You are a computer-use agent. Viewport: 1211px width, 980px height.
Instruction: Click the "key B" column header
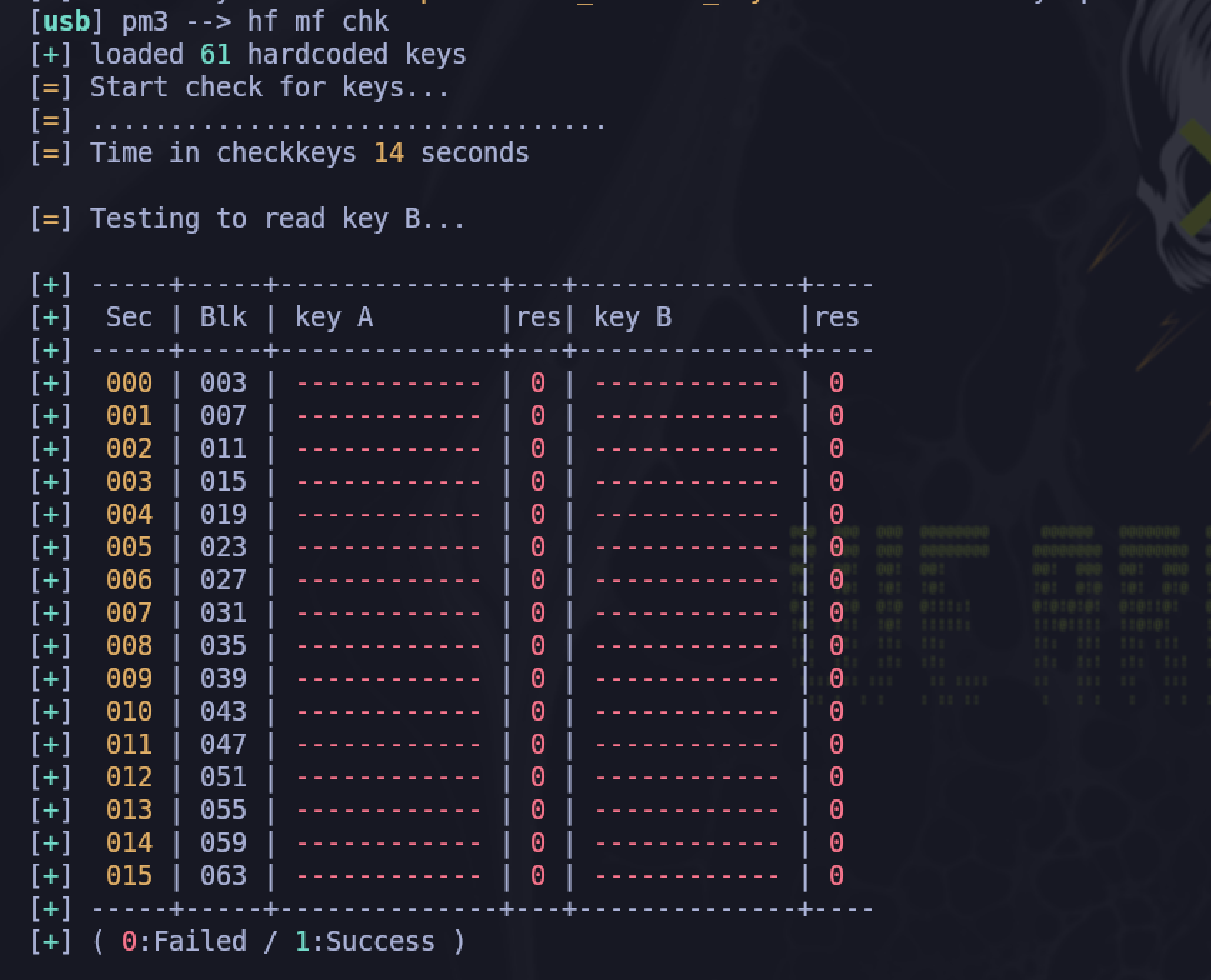[632, 317]
